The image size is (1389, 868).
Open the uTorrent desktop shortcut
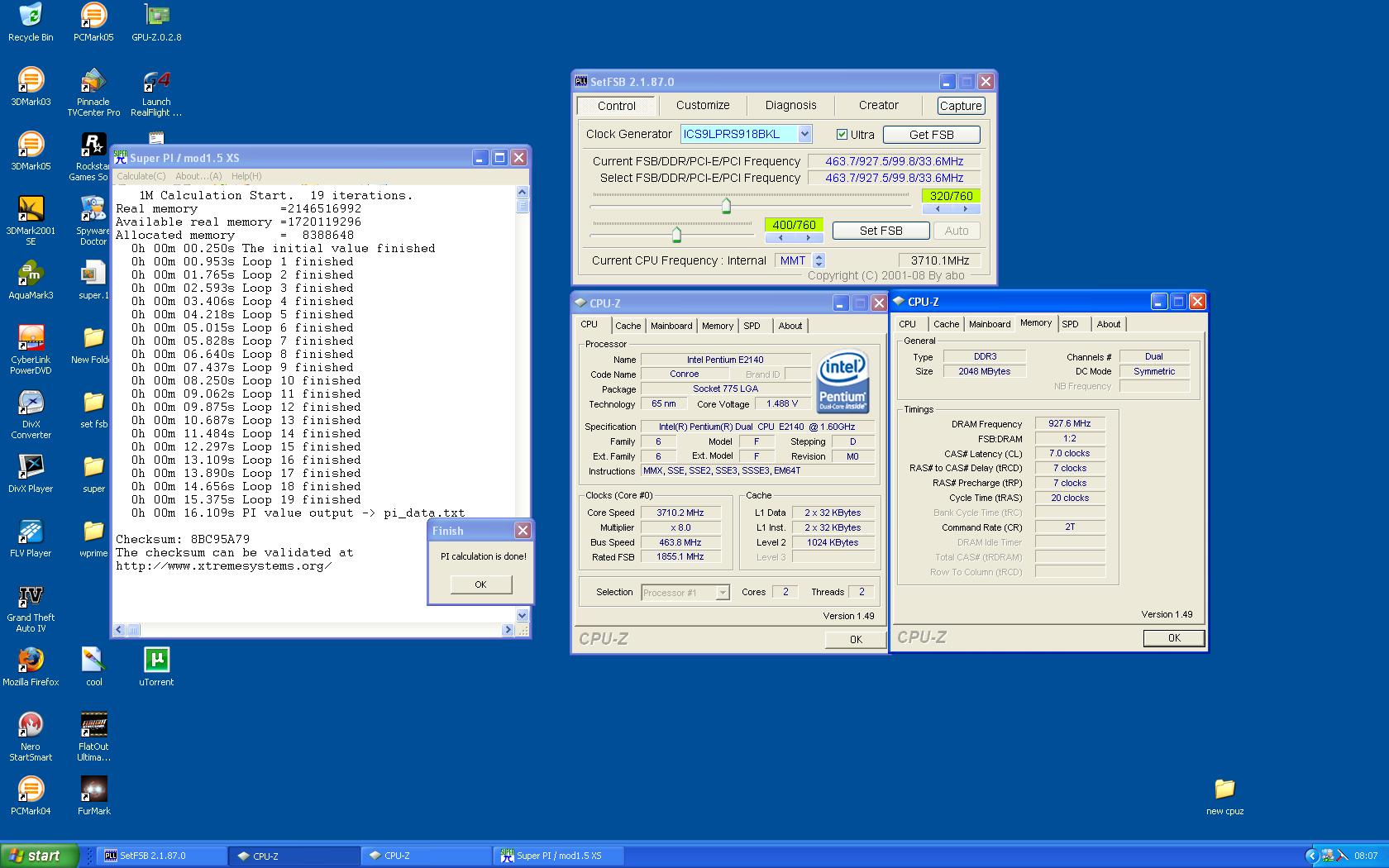pyautogui.click(x=156, y=667)
